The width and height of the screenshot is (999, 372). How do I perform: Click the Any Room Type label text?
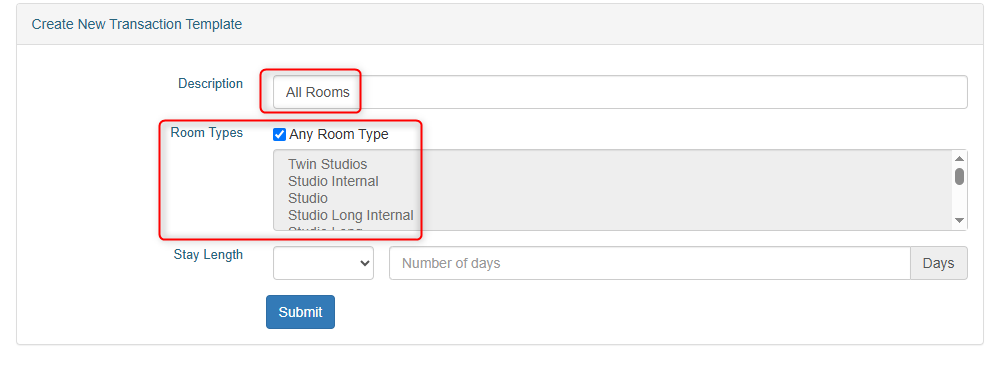pos(338,134)
